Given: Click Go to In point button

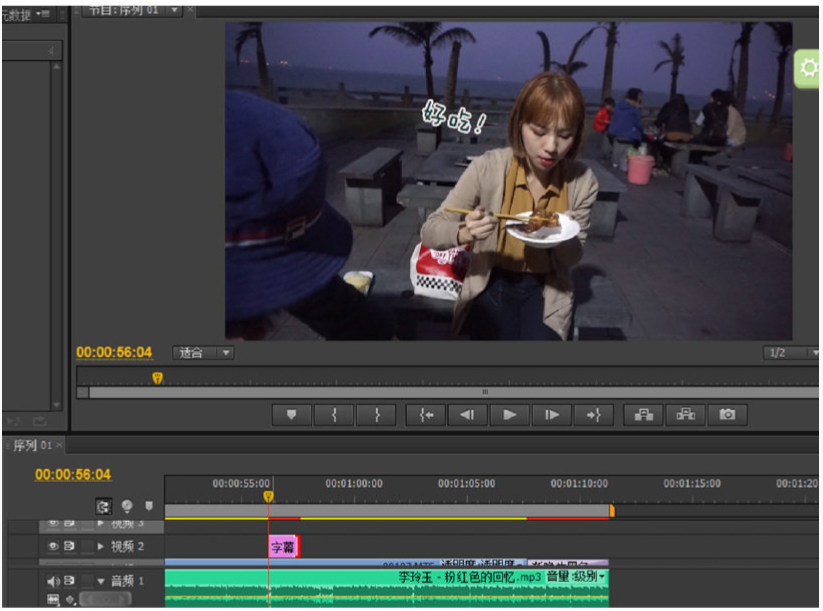Looking at the screenshot, I should [426, 415].
